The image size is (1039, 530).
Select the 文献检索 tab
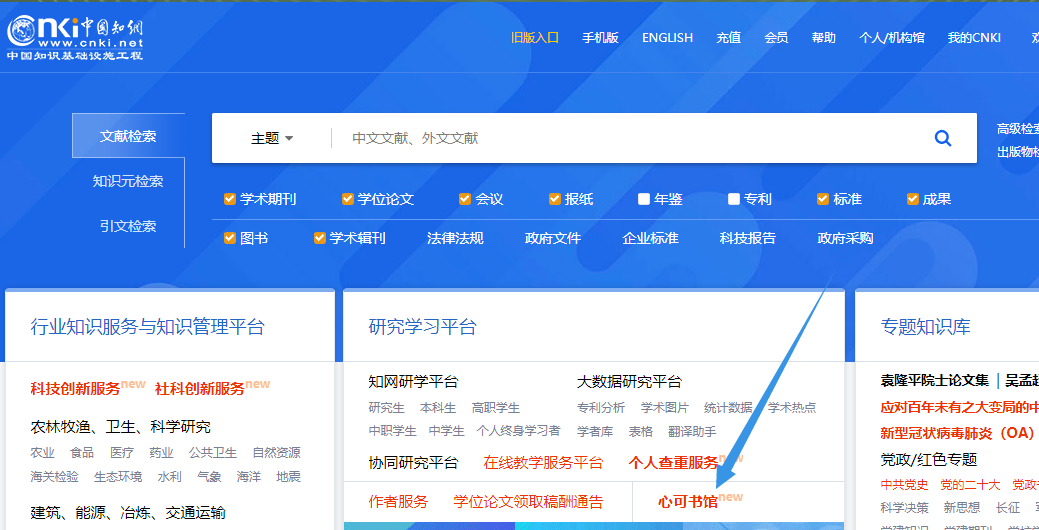129,136
